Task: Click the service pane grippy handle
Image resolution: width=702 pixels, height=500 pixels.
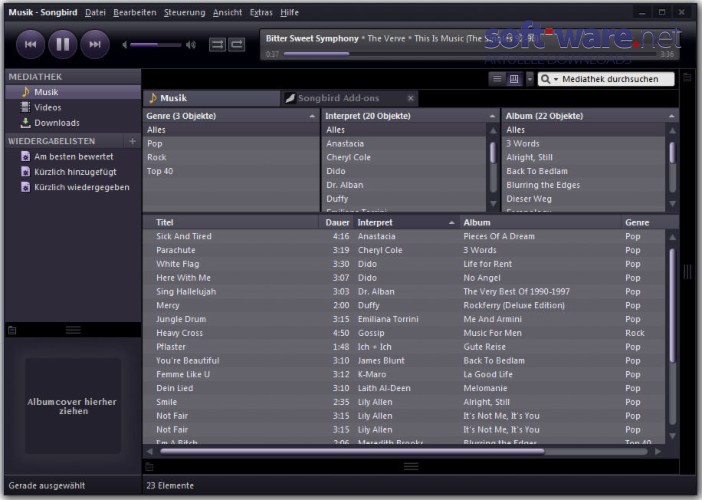Action: 73,330
